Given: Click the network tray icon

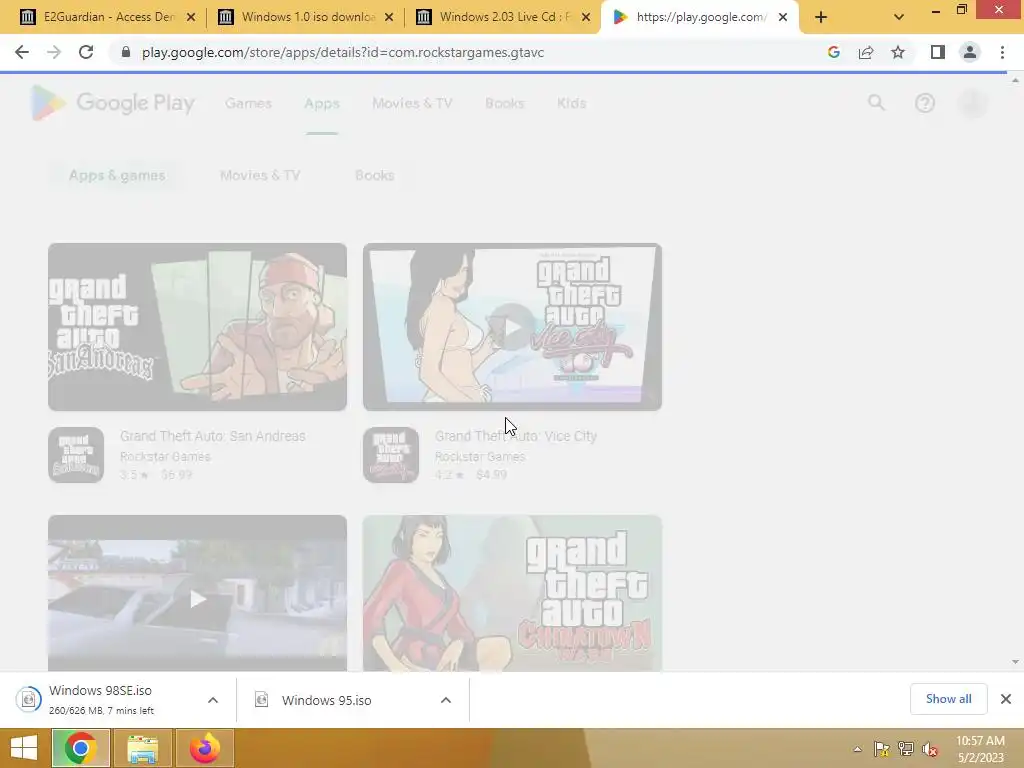Looking at the screenshot, I should coord(906,749).
